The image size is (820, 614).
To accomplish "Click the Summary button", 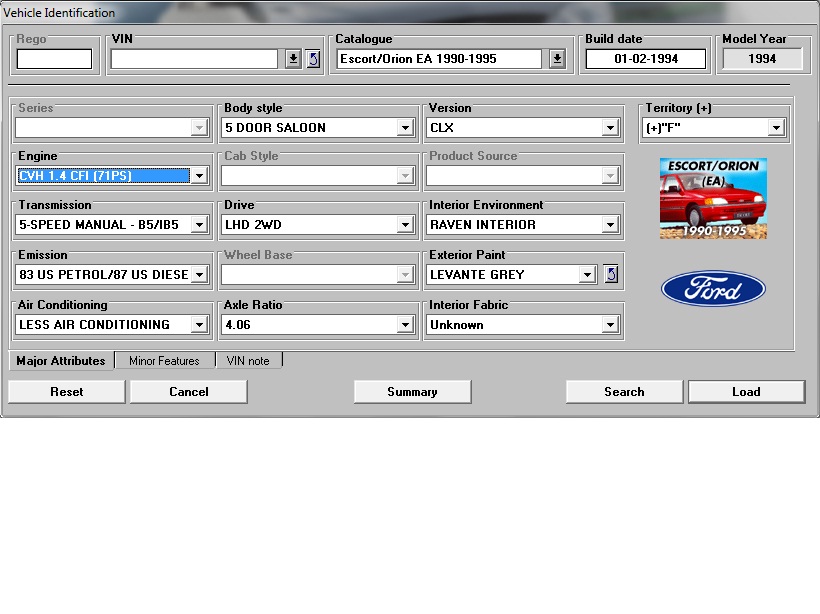I will tap(412, 392).
